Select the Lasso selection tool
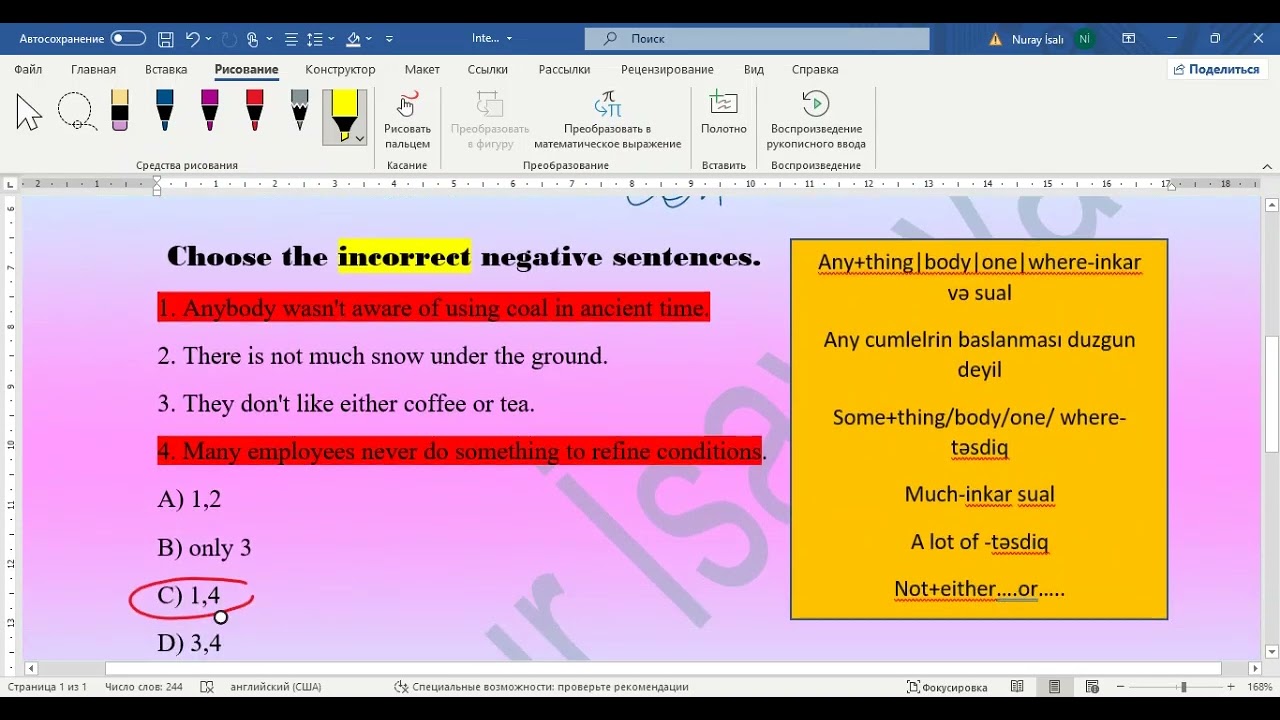 [x=76, y=112]
